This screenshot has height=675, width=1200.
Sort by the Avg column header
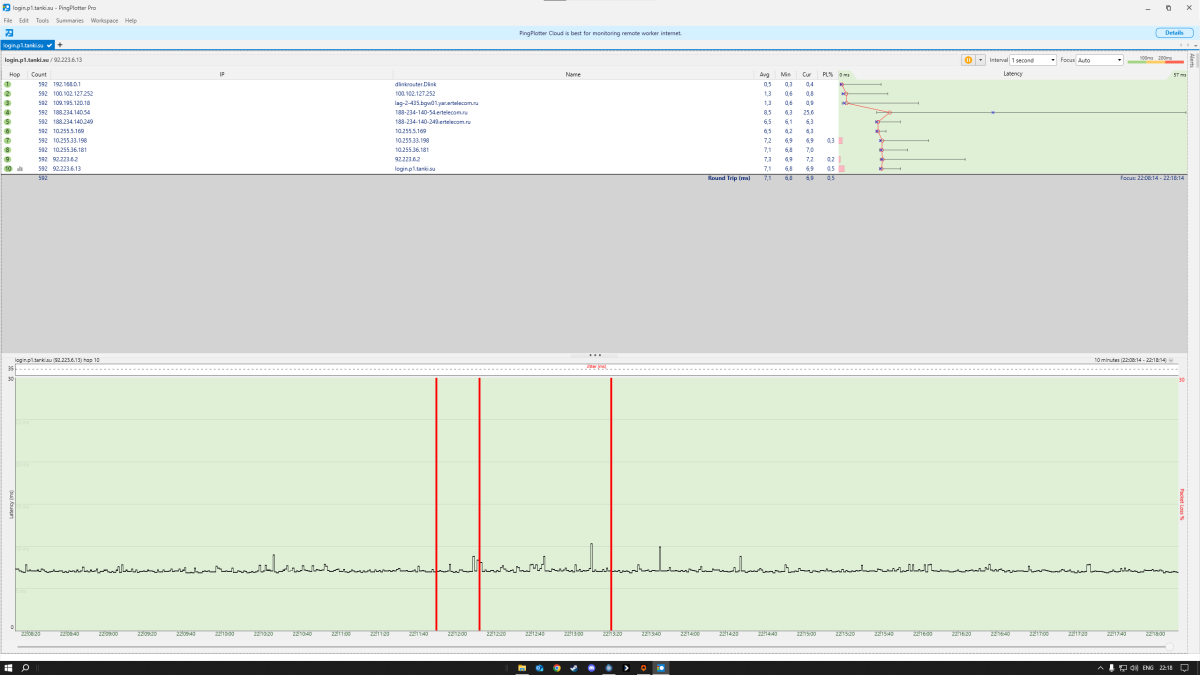(x=766, y=74)
